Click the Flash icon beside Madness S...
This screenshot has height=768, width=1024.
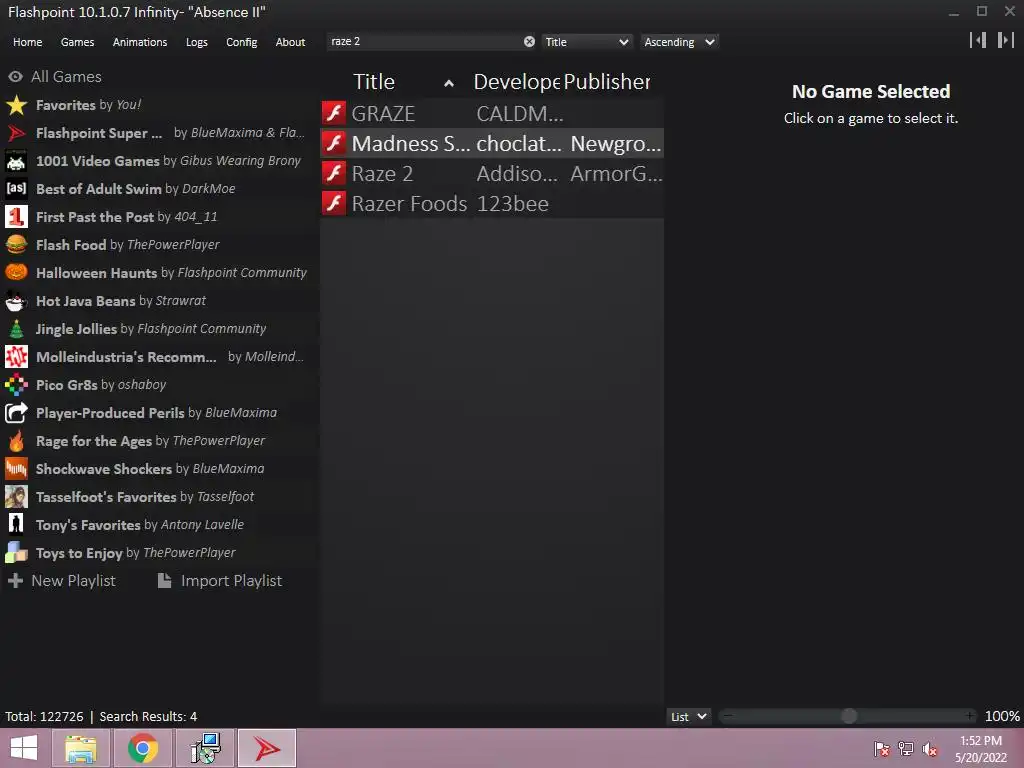click(x=334, y=143)
